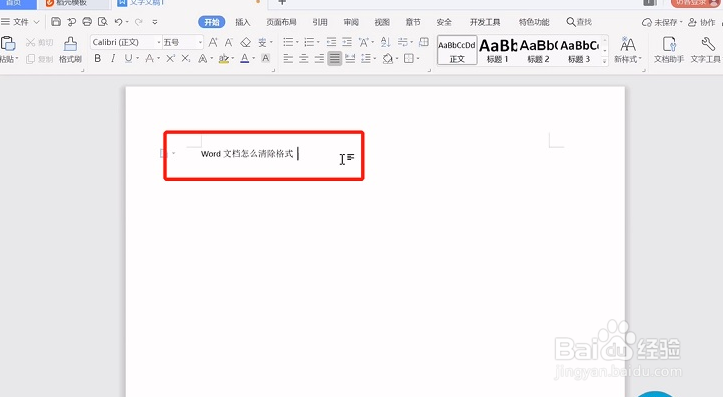
Task: Click the shading paint bucket icon
Action: pyautogui.click(x=387, y=59)
